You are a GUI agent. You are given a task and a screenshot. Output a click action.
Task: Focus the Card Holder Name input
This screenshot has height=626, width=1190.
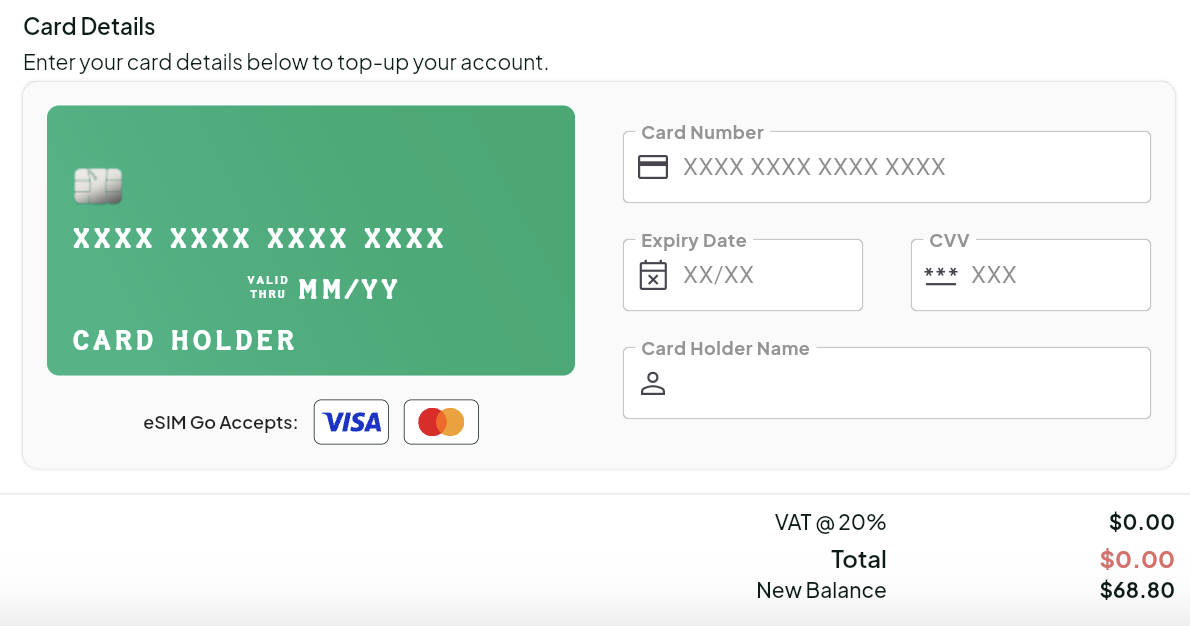886,383
